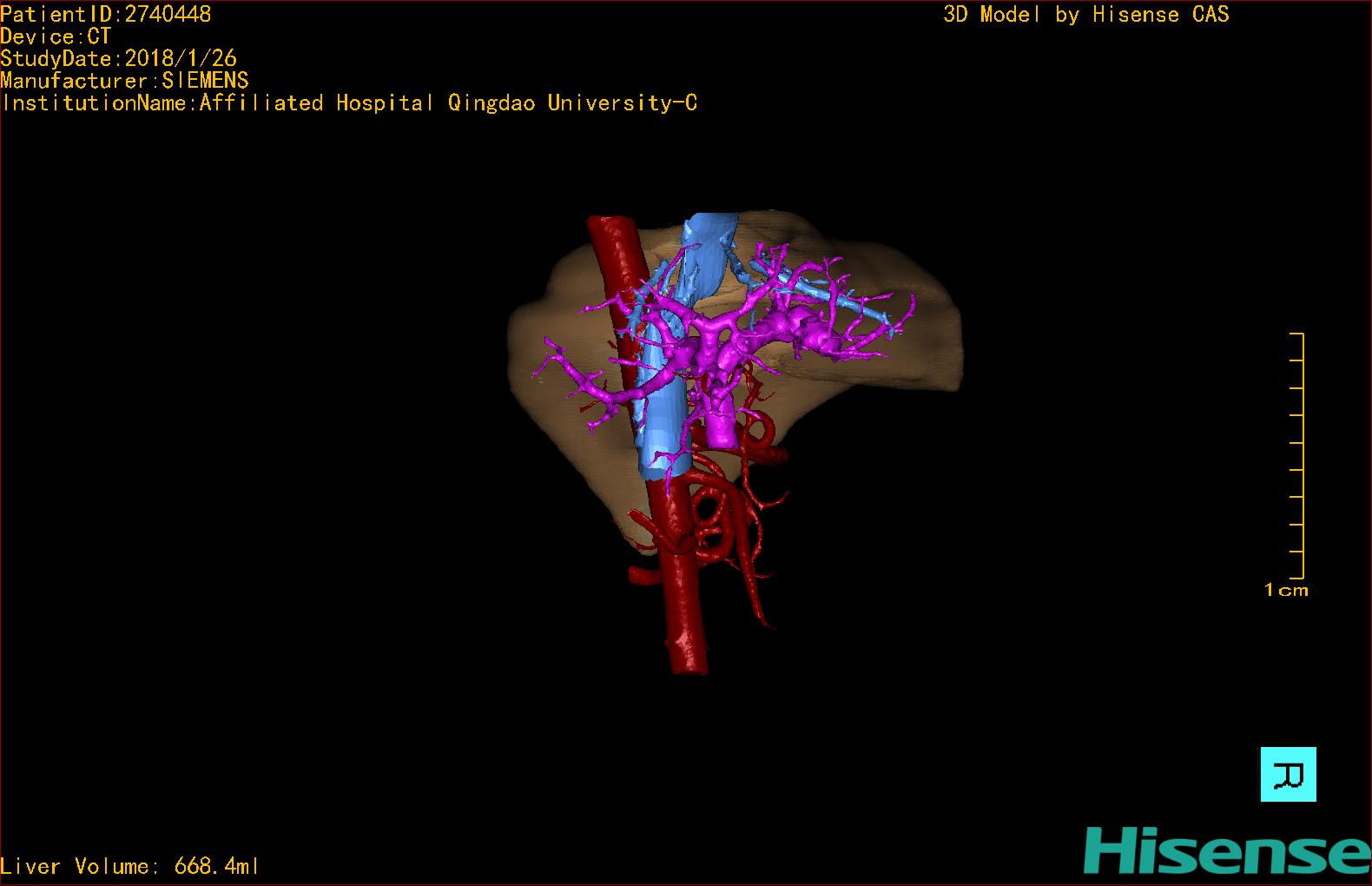Click the StudyDate:2018/1/26 text
1372x886 pixels.
pyautogui.click(x=119, y=58)
